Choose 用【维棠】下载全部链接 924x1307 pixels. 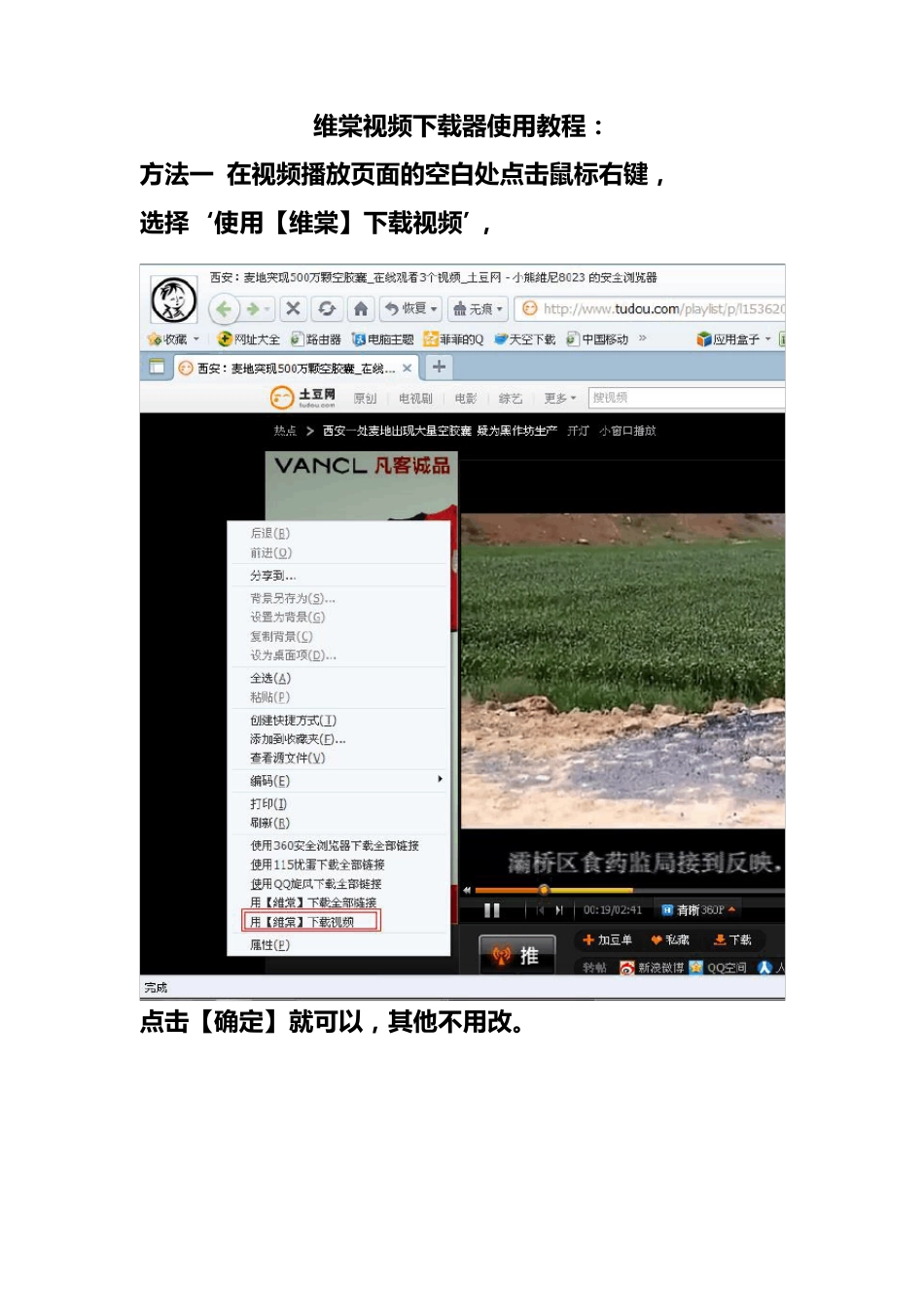click(338, 902)
